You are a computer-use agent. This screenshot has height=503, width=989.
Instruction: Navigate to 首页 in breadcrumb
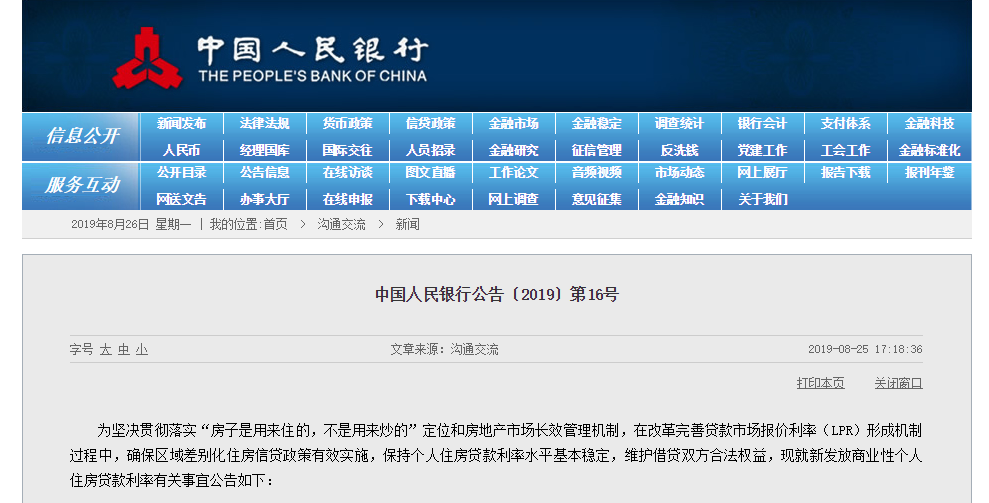[275, 225]
